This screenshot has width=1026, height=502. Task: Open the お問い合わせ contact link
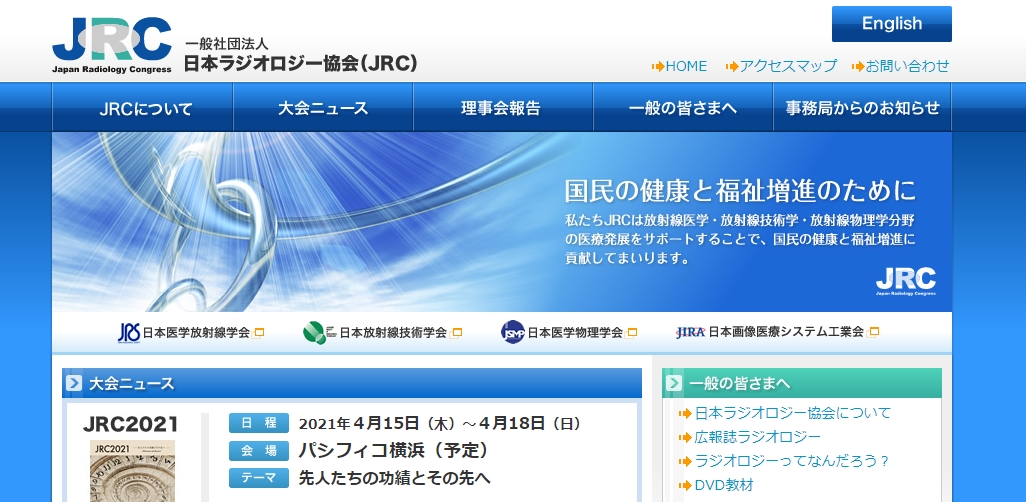(907, 66)
